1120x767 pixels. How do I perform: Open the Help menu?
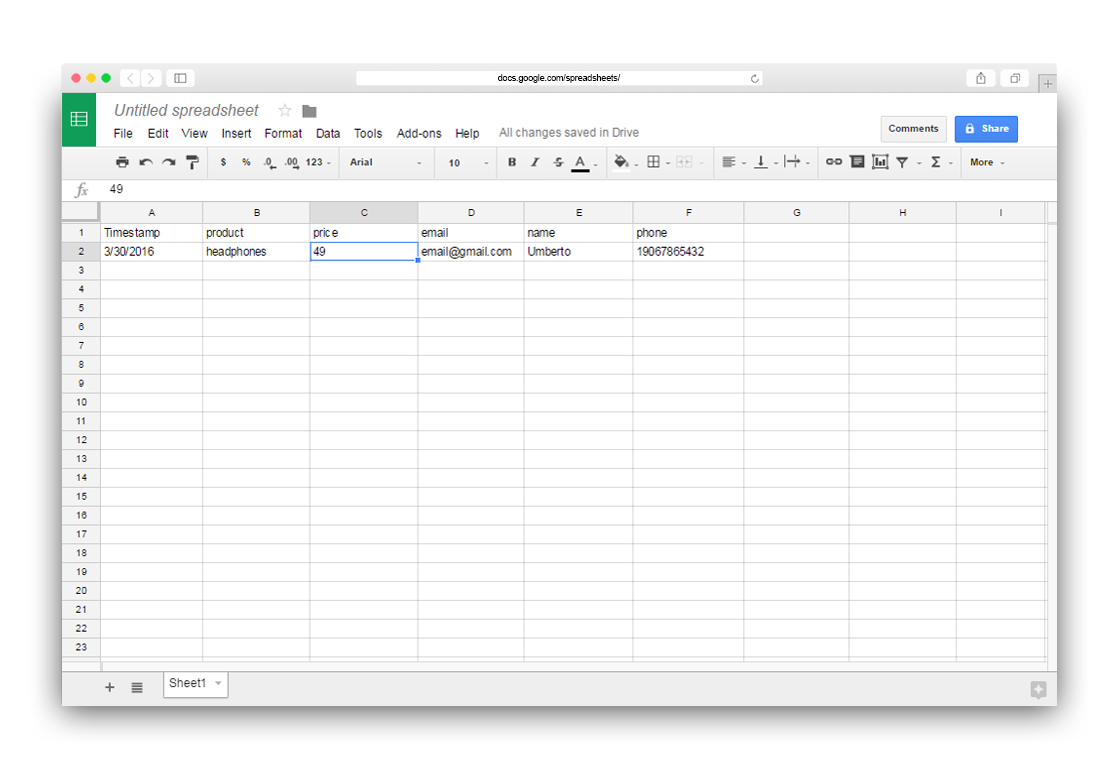[467, 134]
